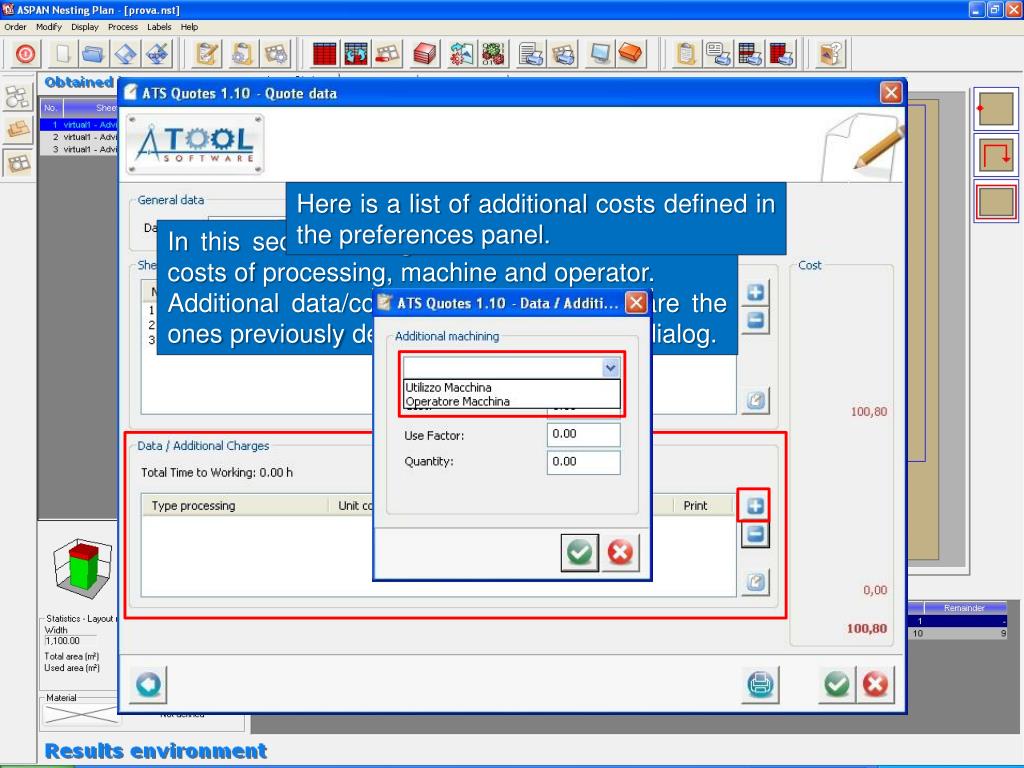Select right panel red-dot sheet icon

click(x=995, y=109)
